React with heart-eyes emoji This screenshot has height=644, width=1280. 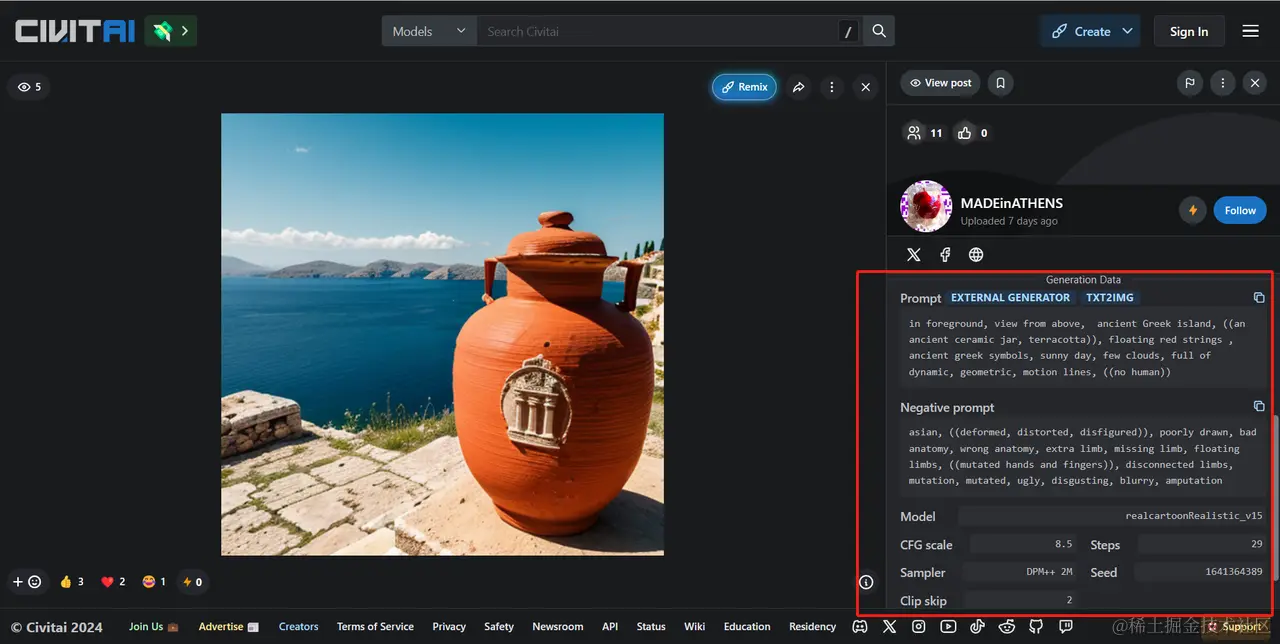coord(154,582)
